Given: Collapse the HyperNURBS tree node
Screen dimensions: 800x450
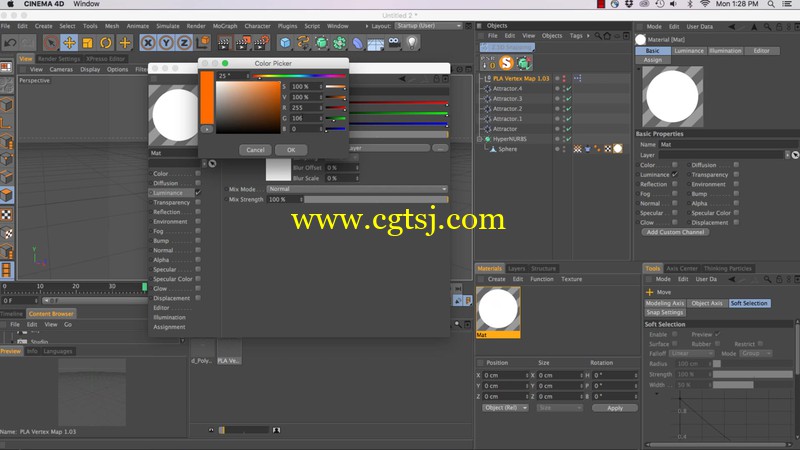Looking at the screenshot, I should point(480,139).
